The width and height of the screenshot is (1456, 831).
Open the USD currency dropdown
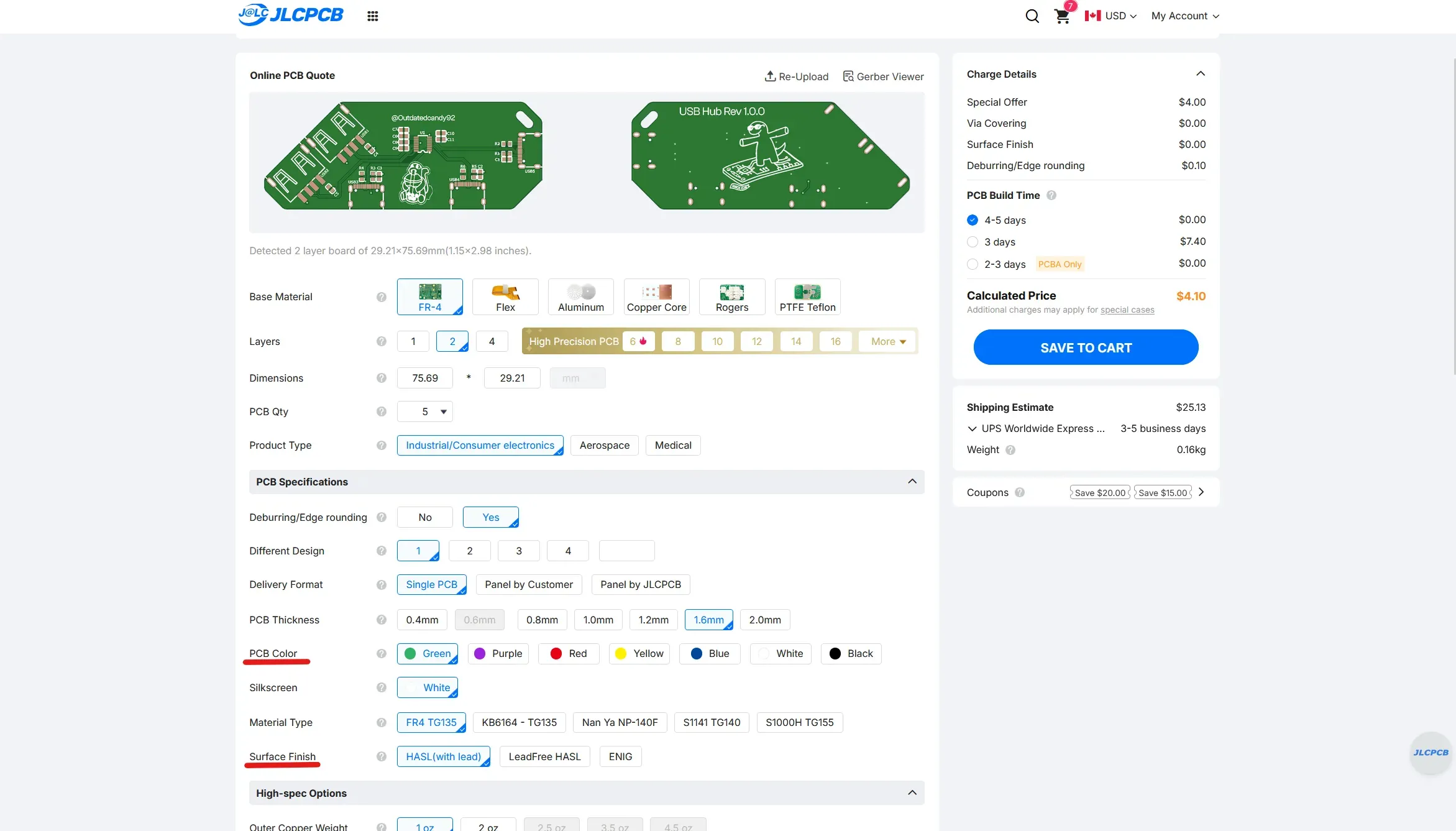tap(1115, 16)
